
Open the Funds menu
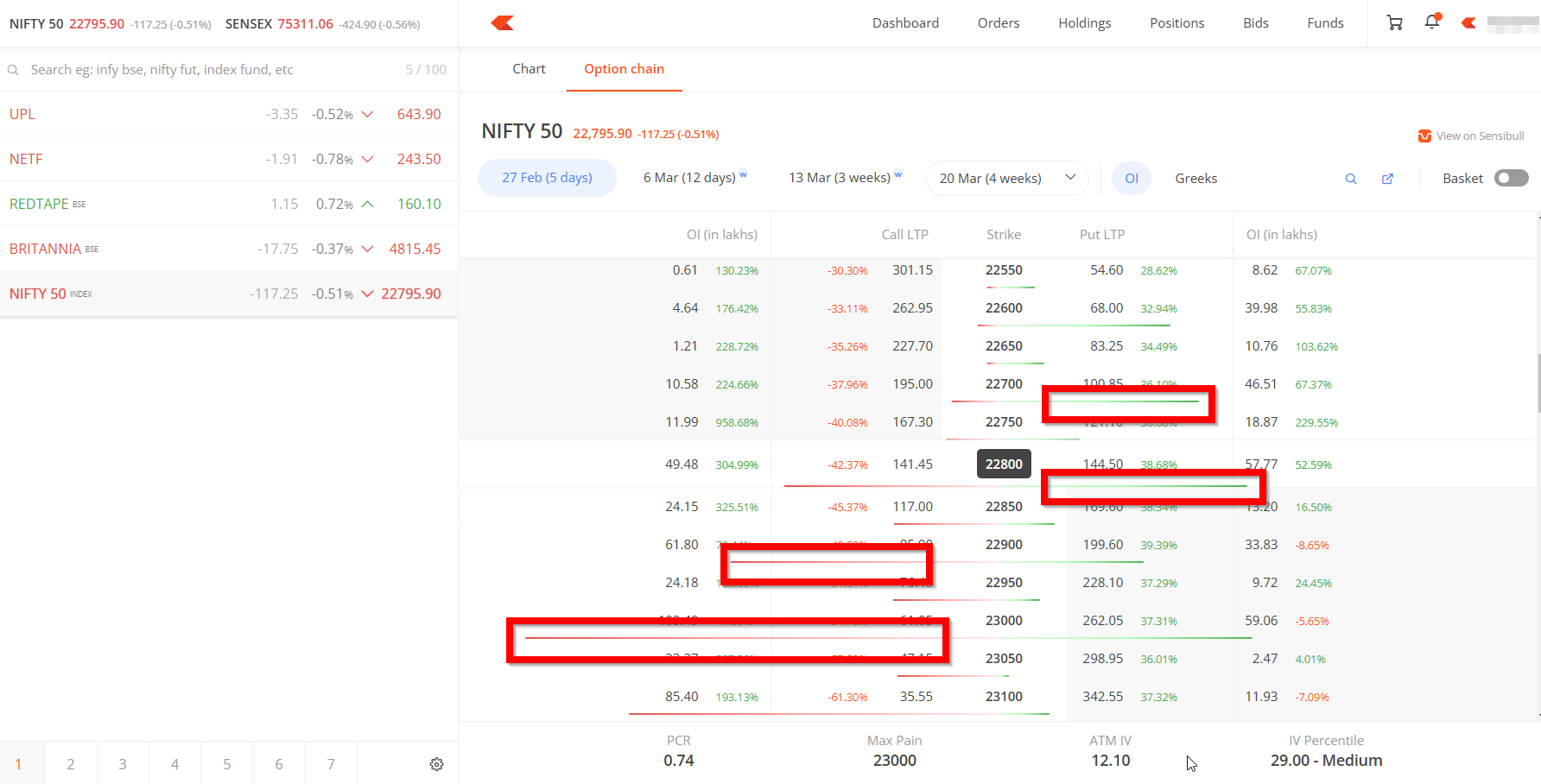pos(1325,23)
